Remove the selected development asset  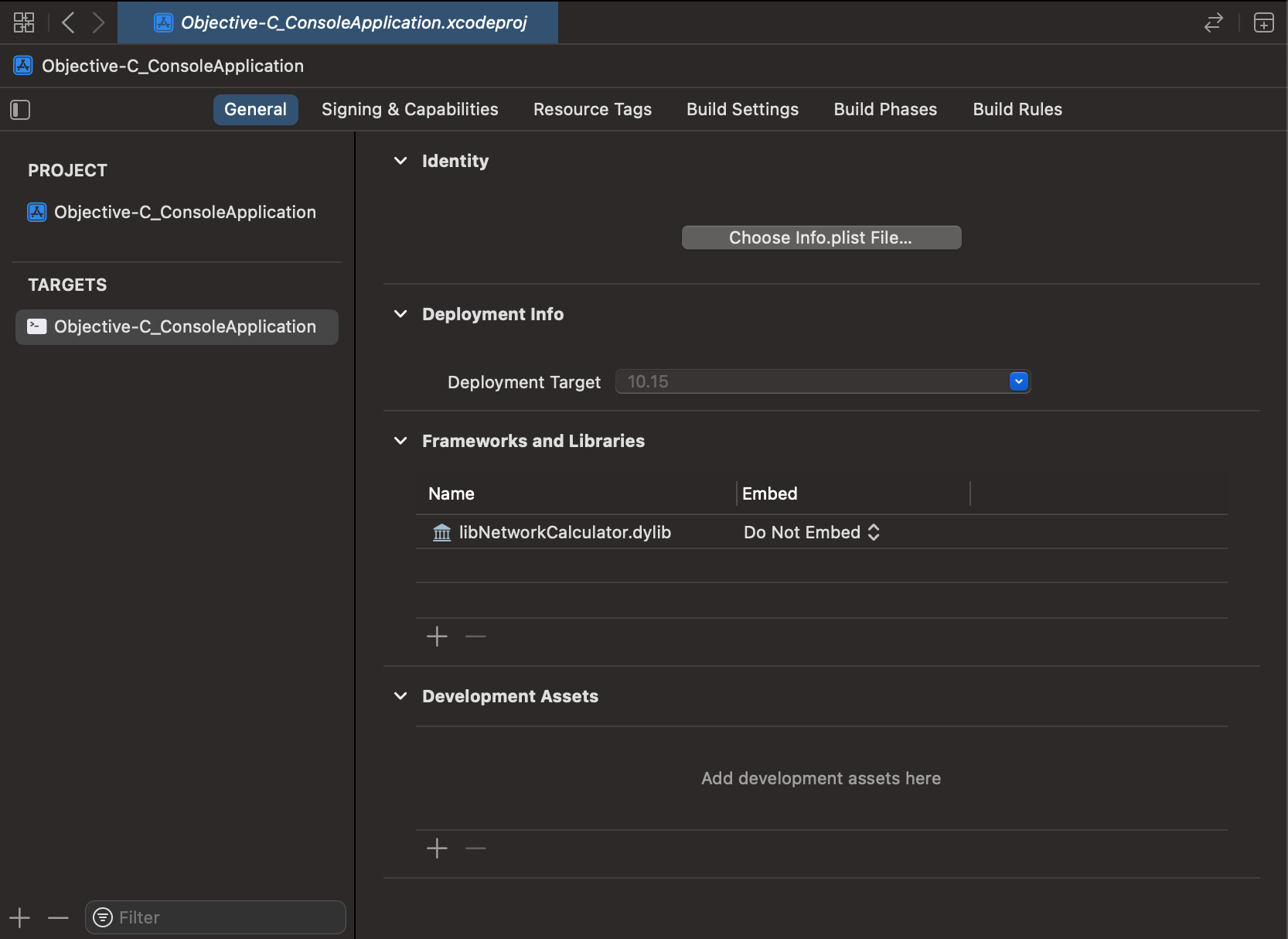pyautogui.click(x=475, y=849)
